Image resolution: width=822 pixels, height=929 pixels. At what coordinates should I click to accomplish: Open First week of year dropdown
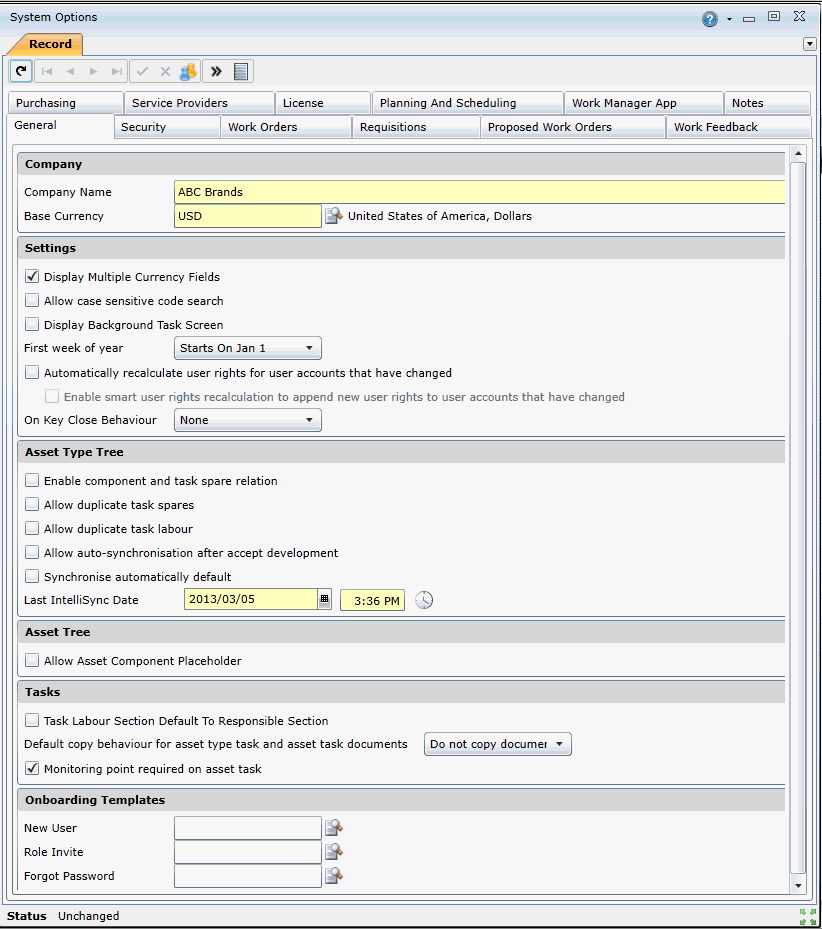248,348
